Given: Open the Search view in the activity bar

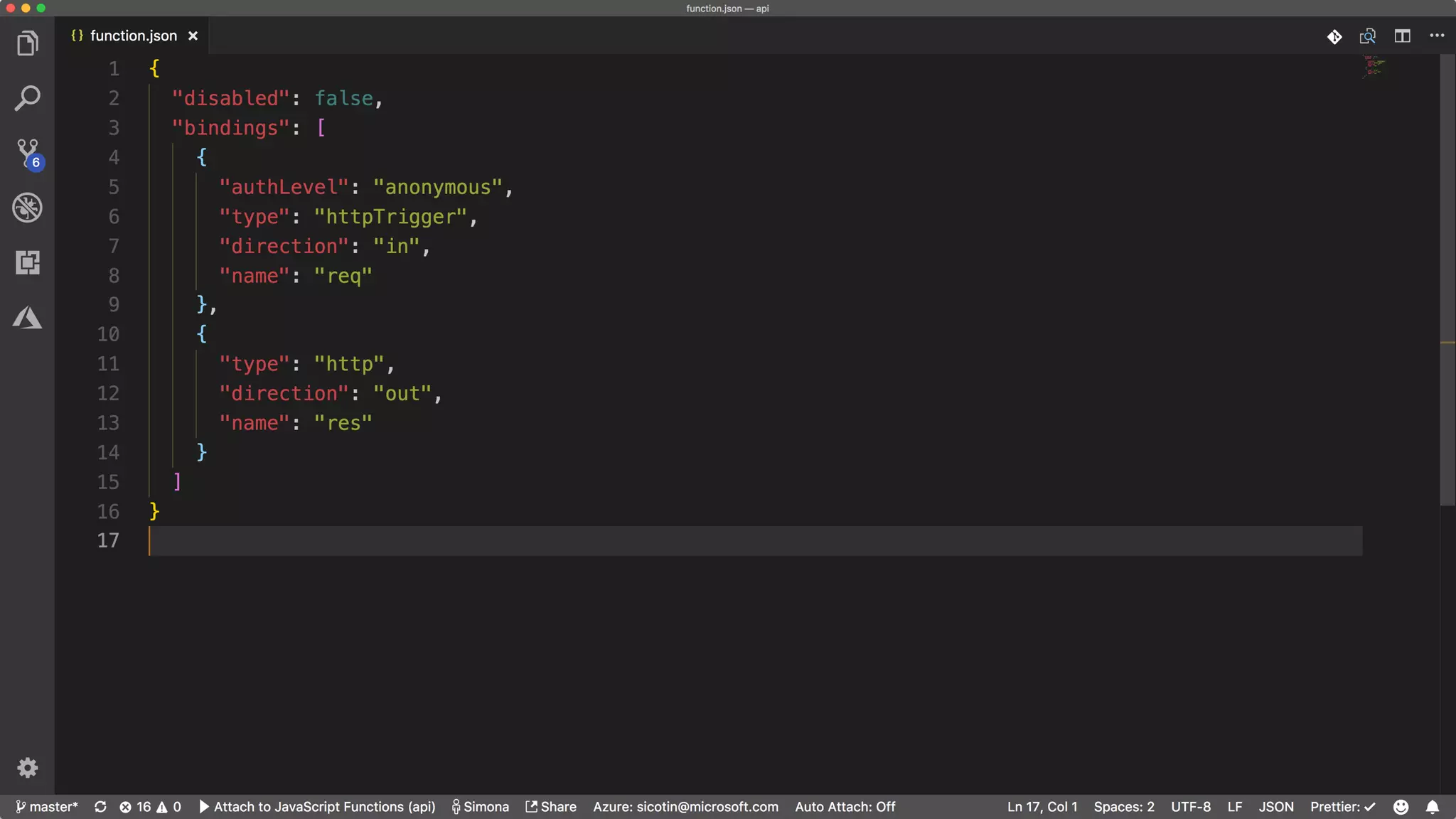Looking at the screenshot, I should point(27,98).
